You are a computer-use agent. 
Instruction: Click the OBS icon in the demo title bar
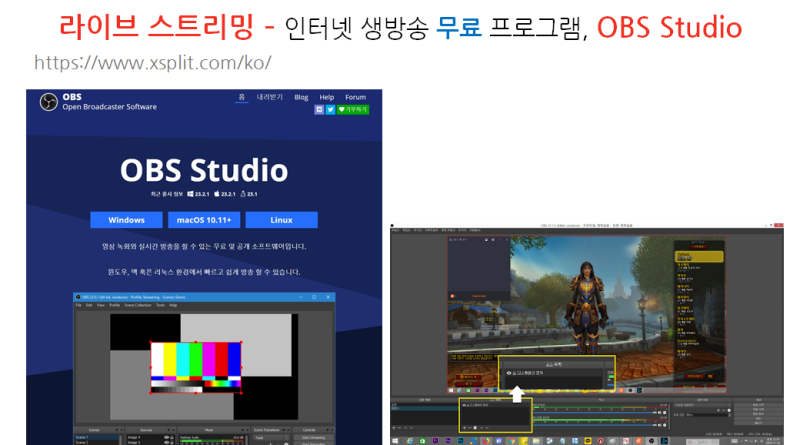(78, 297)
